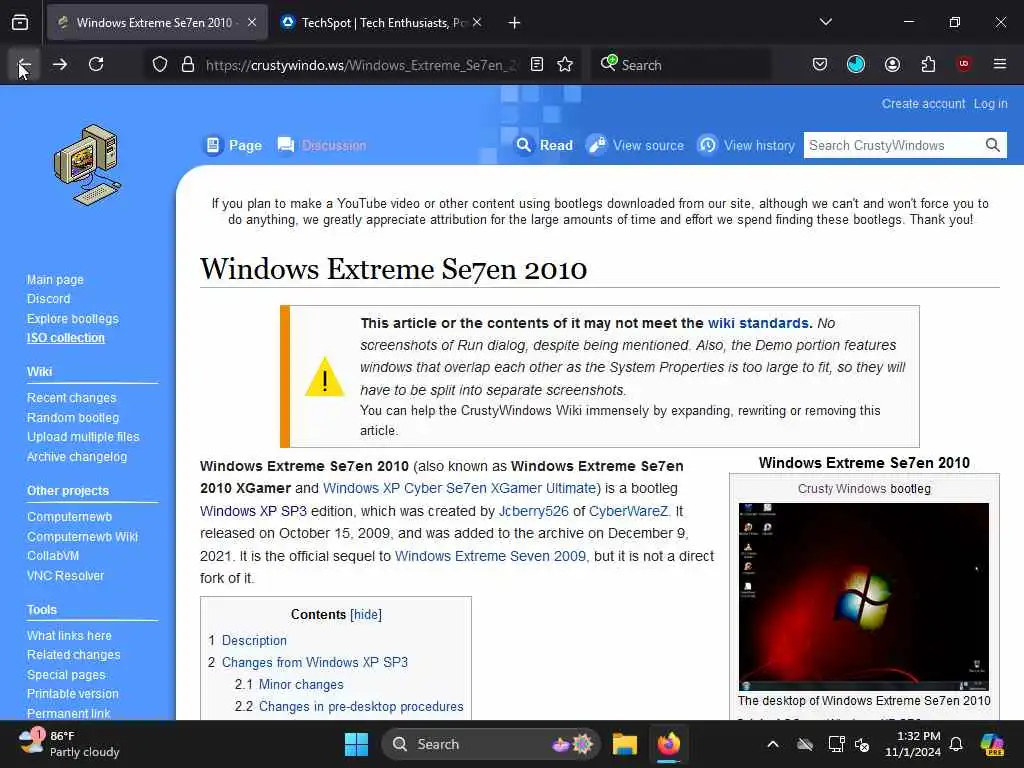
Task: Open the Jcberry526 author link
Action: pos(534,511)
